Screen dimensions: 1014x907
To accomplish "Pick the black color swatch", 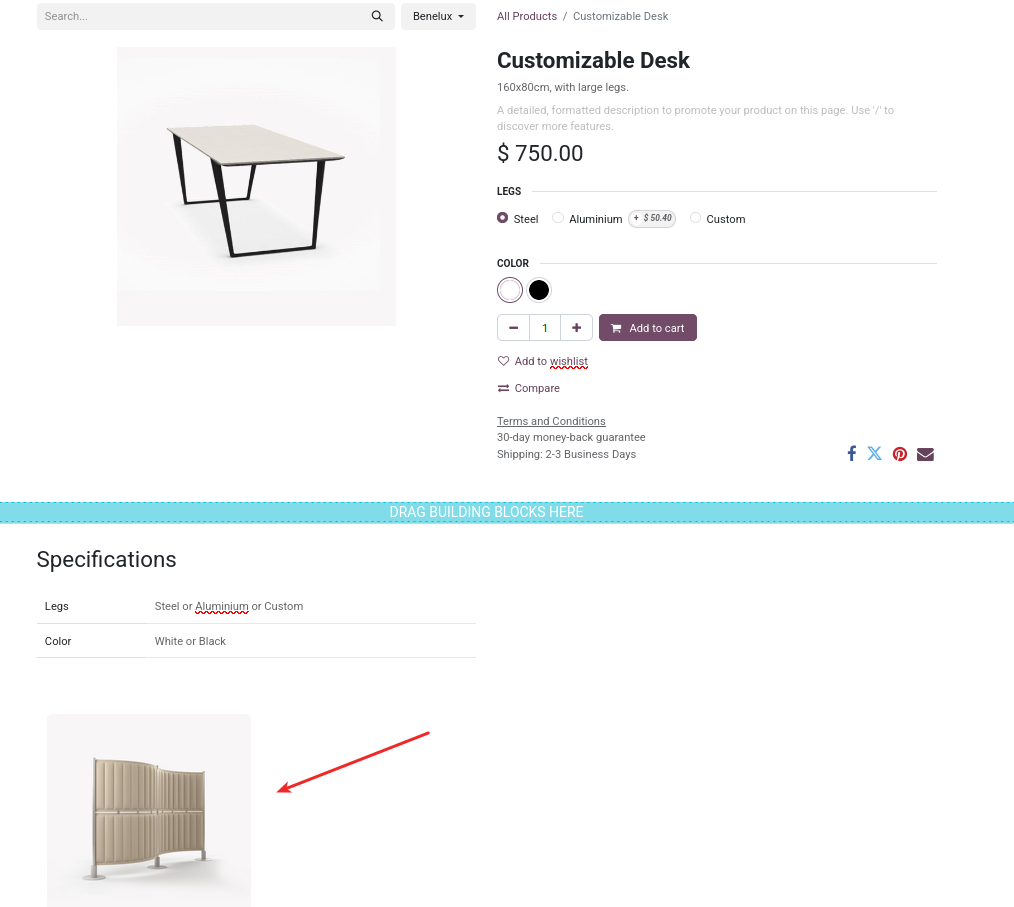I will click(539, 290).
